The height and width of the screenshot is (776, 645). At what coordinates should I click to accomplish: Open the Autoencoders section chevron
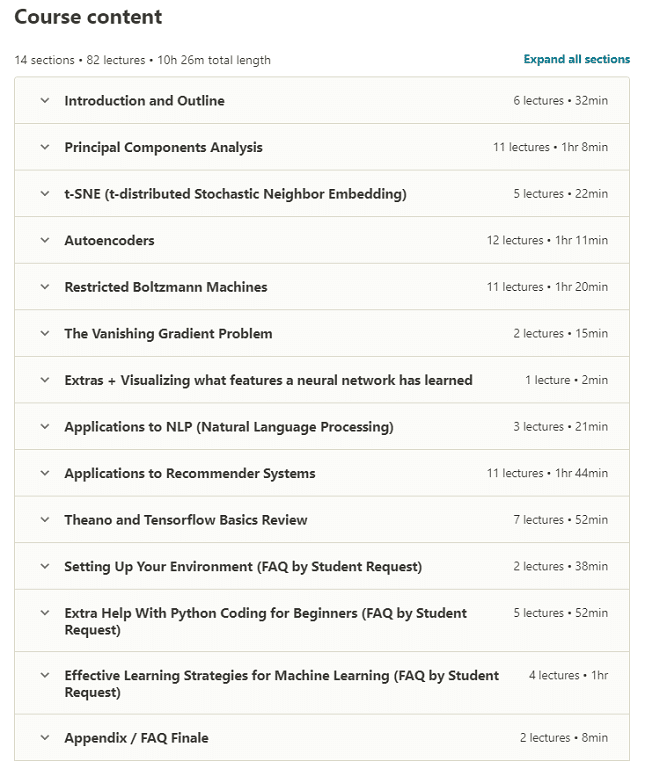(45, 240)
